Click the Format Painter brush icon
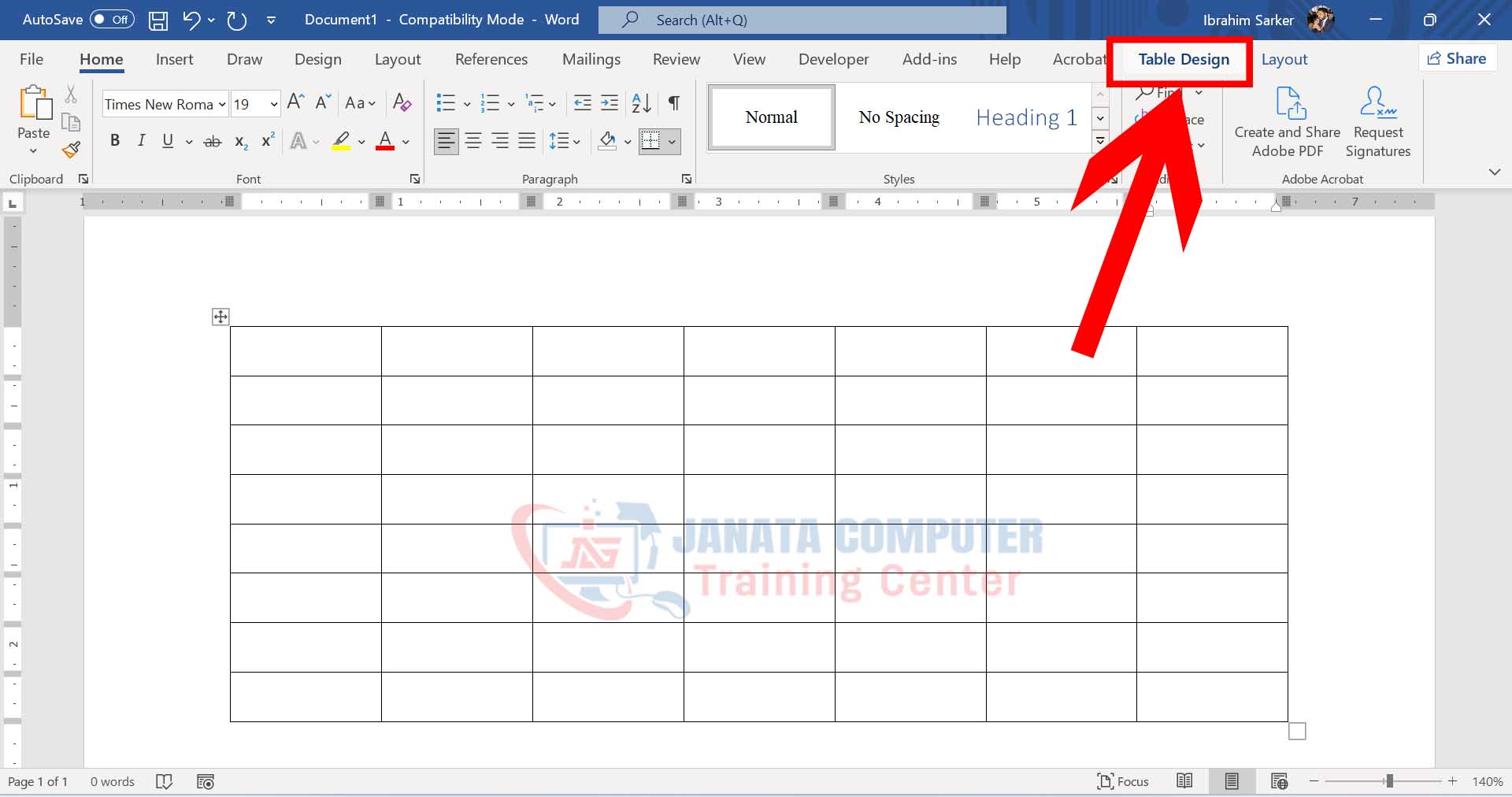The image size is (1512, 797). point(72,150)
